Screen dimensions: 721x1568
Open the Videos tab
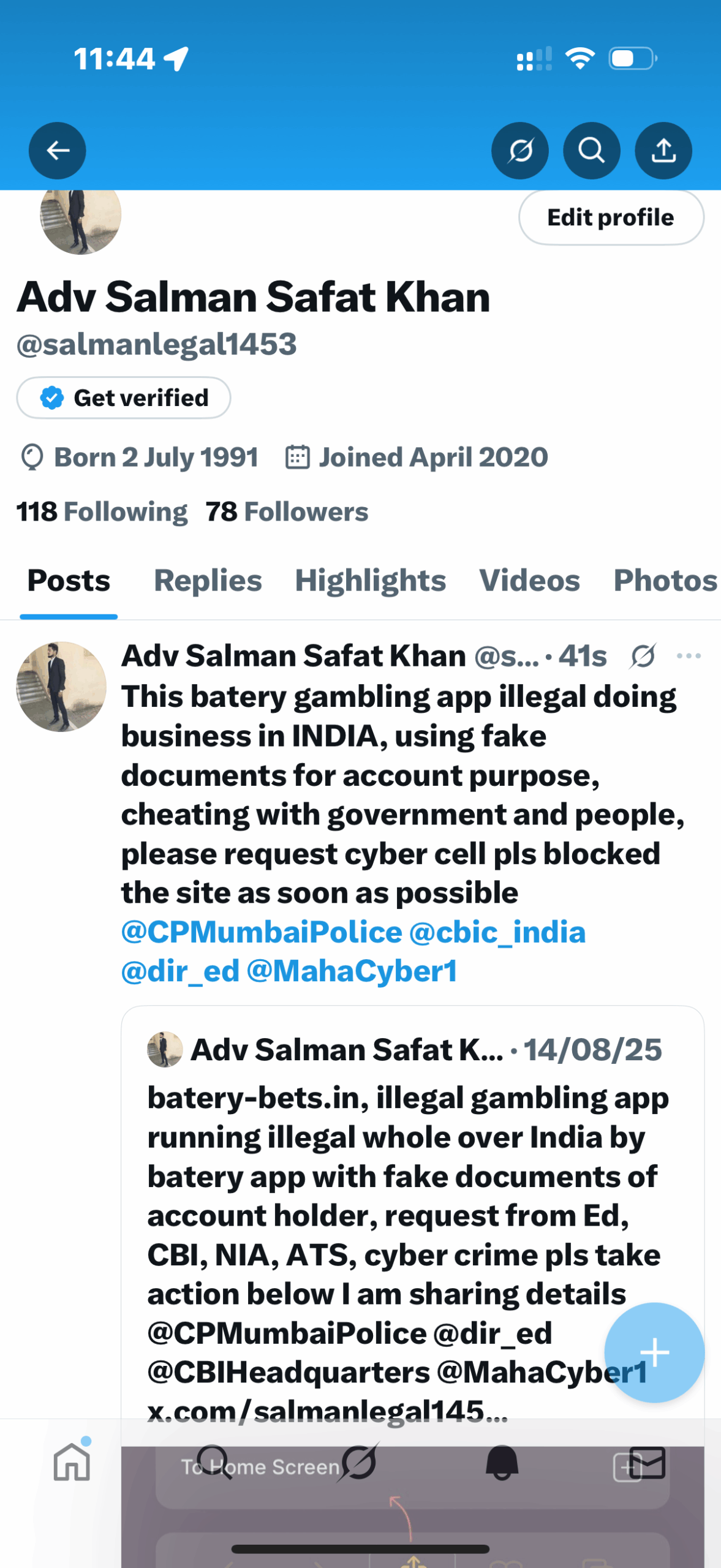(x=529, y=581)
